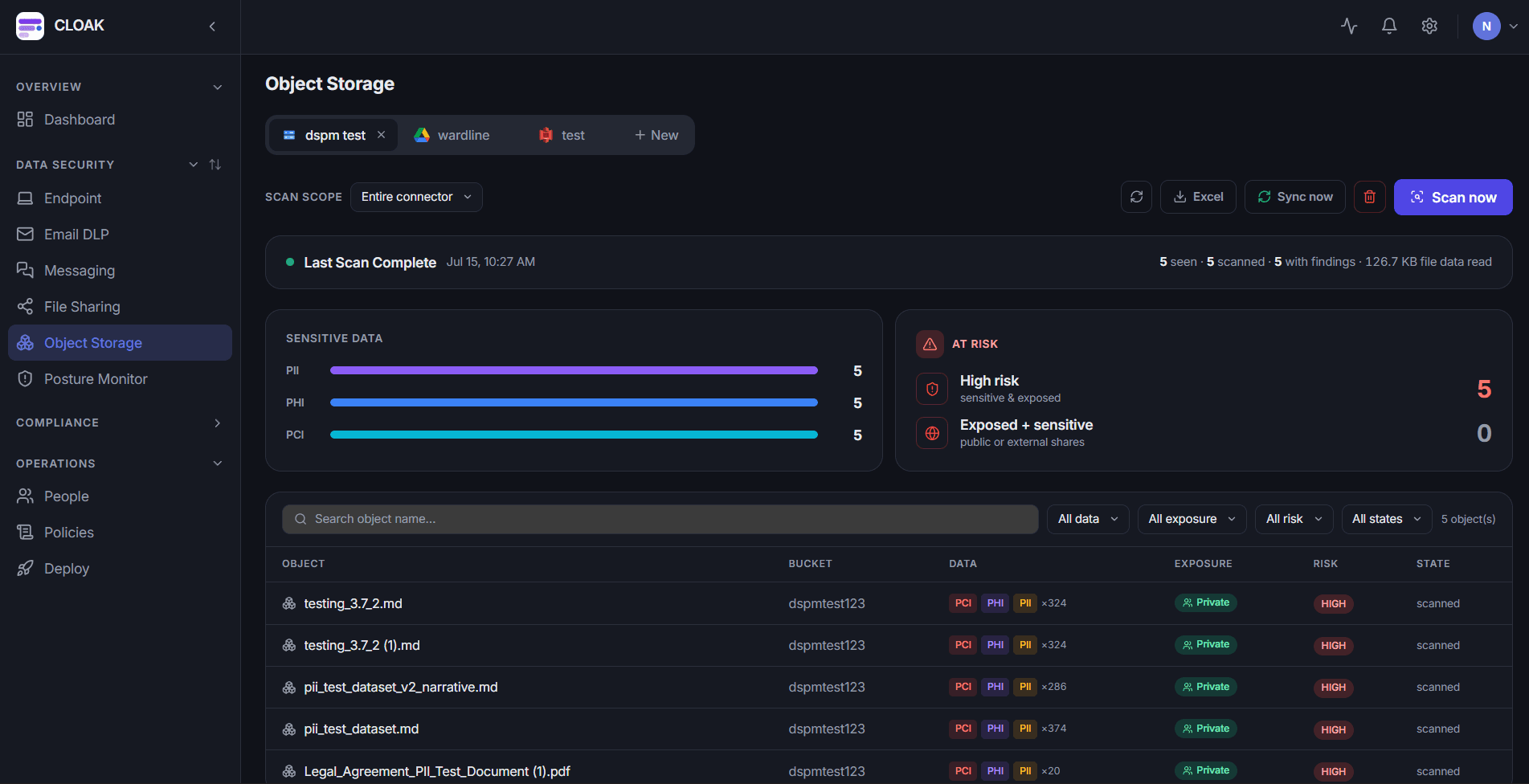This screenshot has height=784, width=1529.
Task: Open Policies page
Action: pyautogui.click(x=120, y=533)
